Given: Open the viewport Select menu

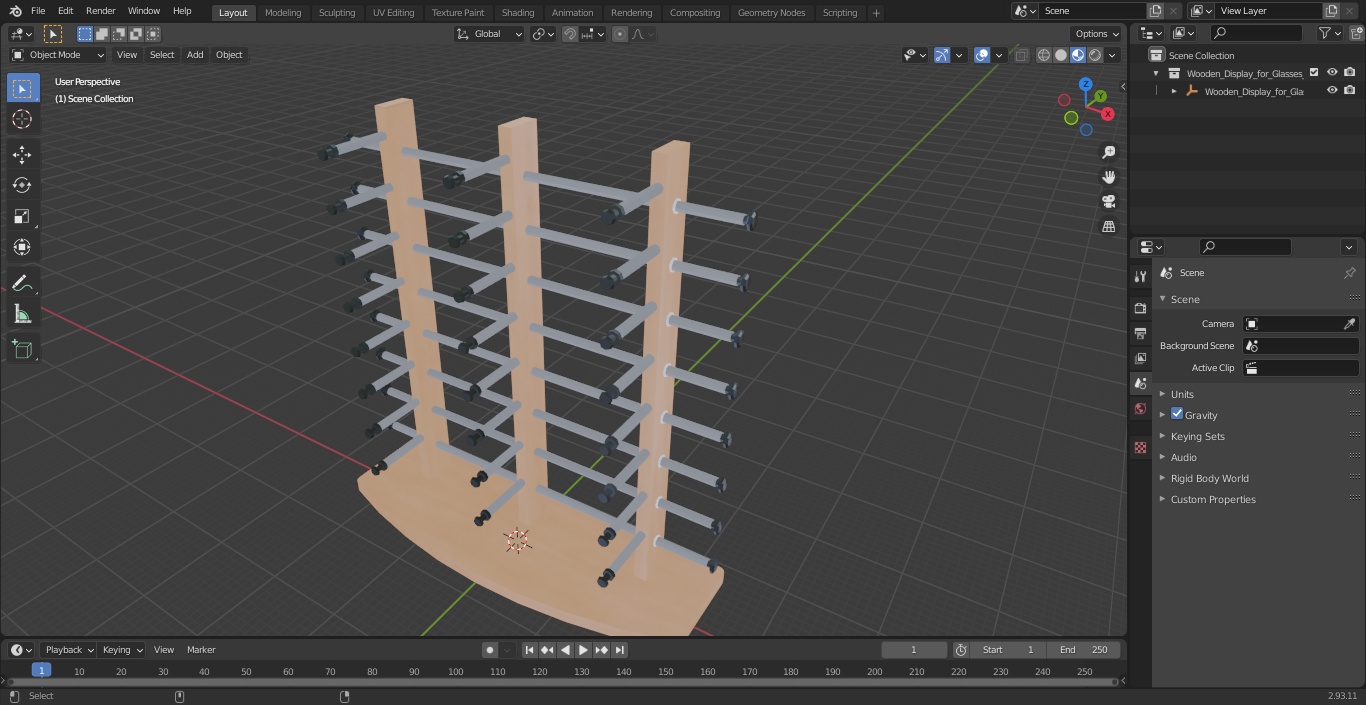Looking at the screenshot, I should (162, 55).
